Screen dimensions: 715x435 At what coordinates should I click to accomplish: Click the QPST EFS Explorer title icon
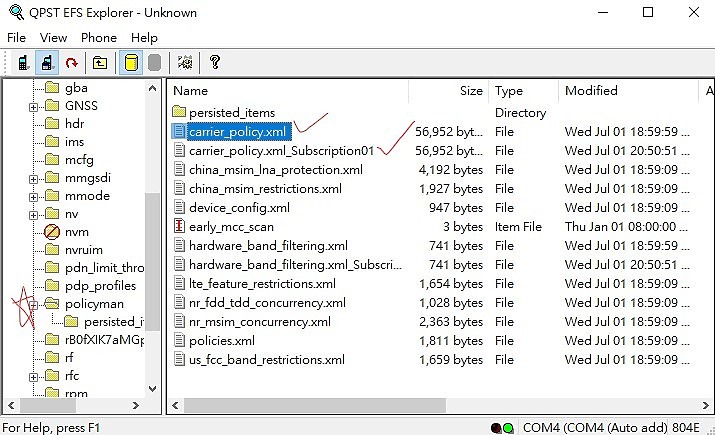[x=16, y=12]
